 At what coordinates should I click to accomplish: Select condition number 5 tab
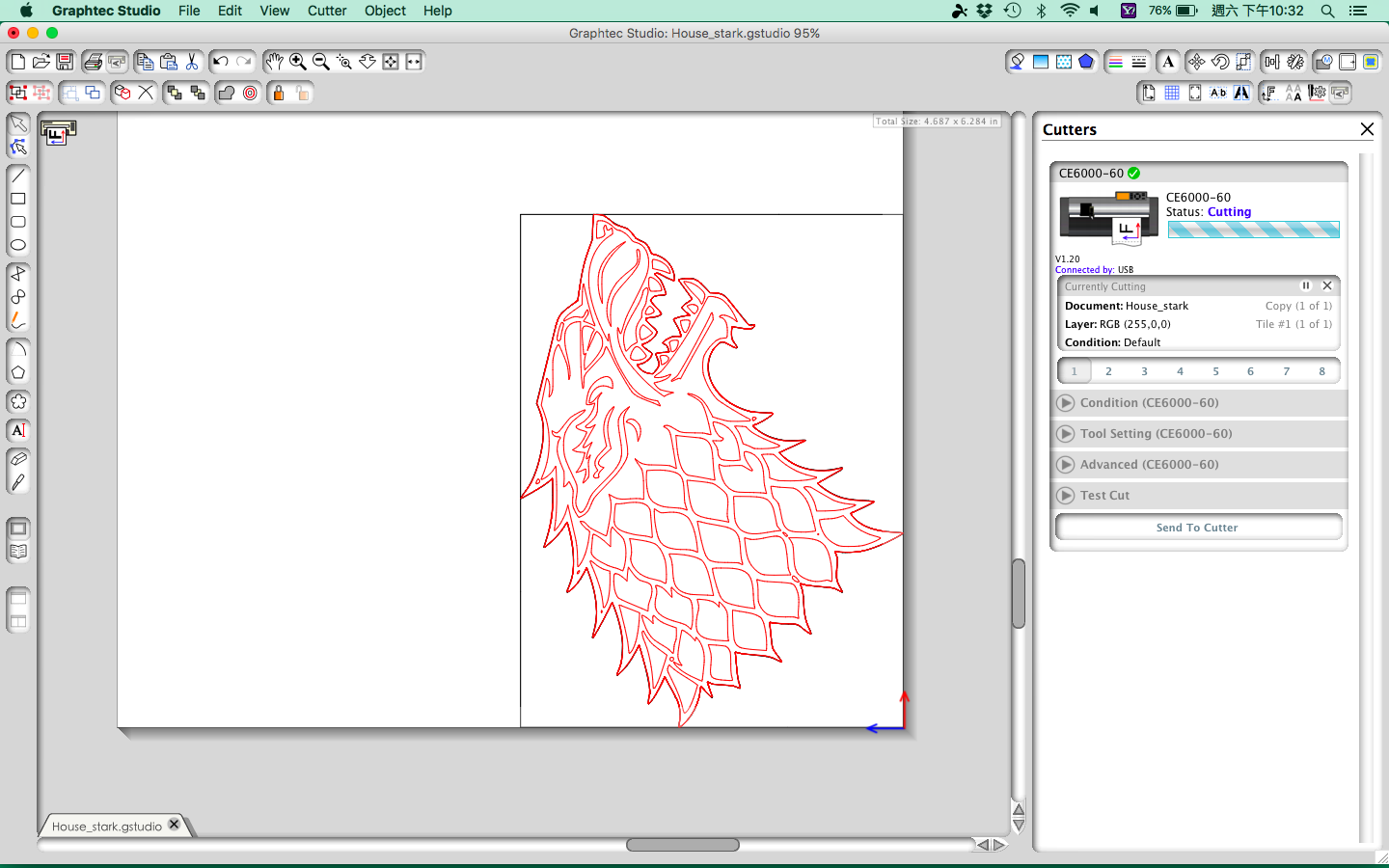1216,371
